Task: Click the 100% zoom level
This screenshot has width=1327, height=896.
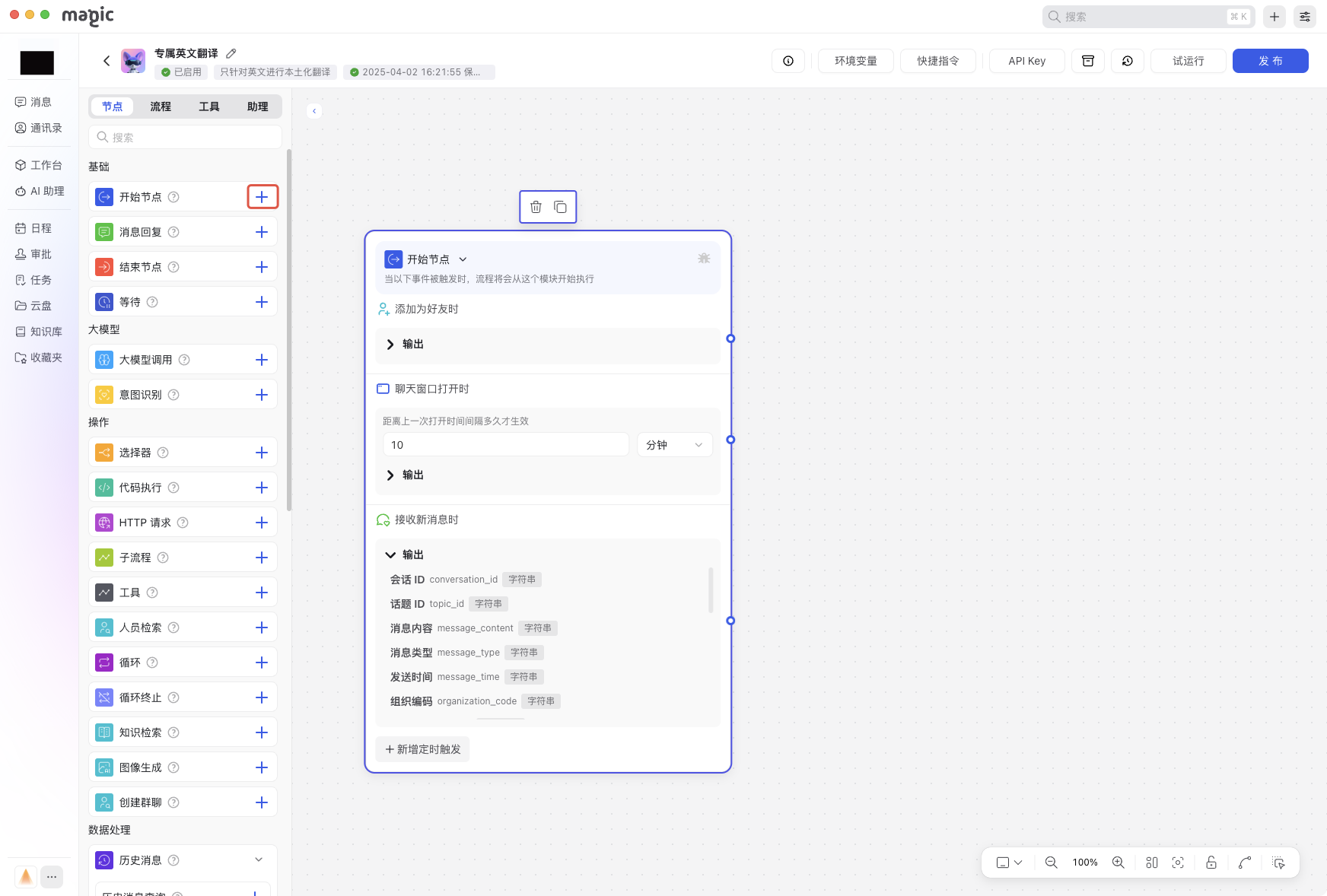Action: pos(1084,863)
